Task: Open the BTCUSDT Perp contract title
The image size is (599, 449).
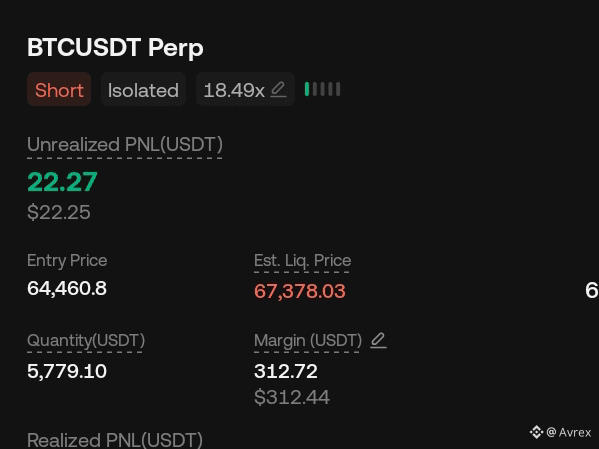Action: tap(115, 47)
